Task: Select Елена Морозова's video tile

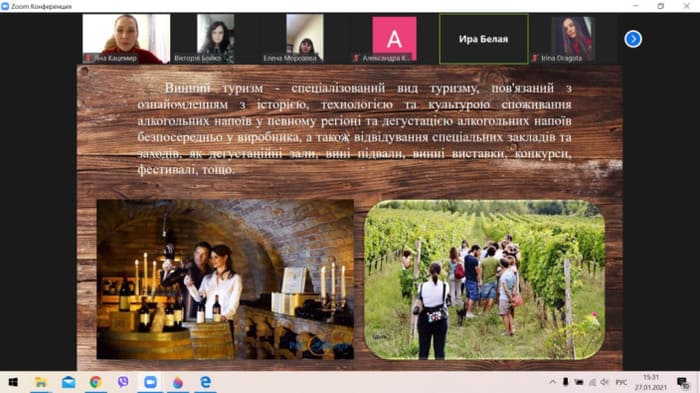Action: [305, 39]
